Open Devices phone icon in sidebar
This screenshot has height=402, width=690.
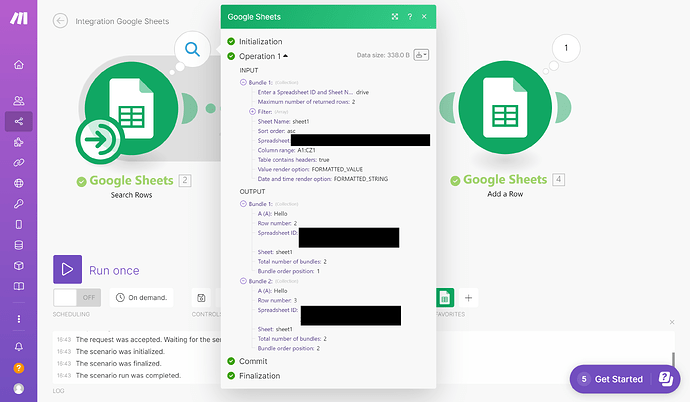(x=19, y=224)
